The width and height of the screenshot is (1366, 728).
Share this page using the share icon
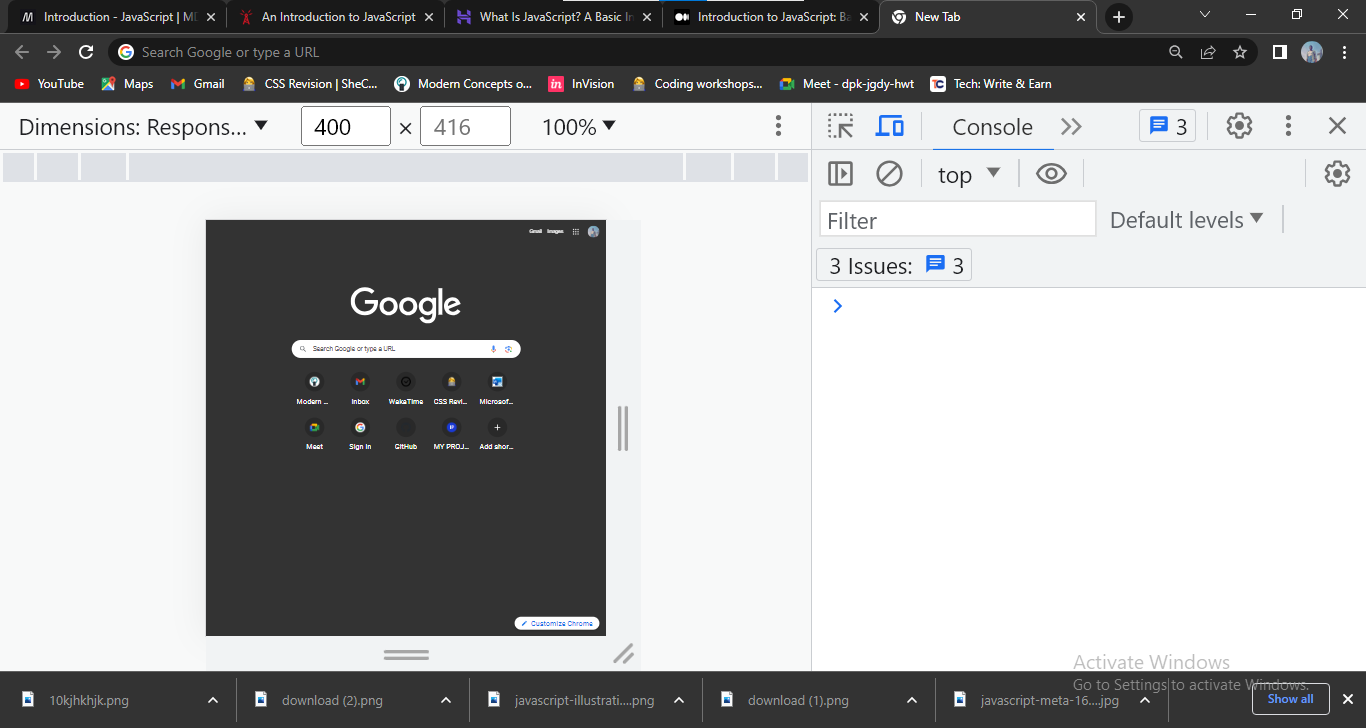click(x=1208, y=52)
